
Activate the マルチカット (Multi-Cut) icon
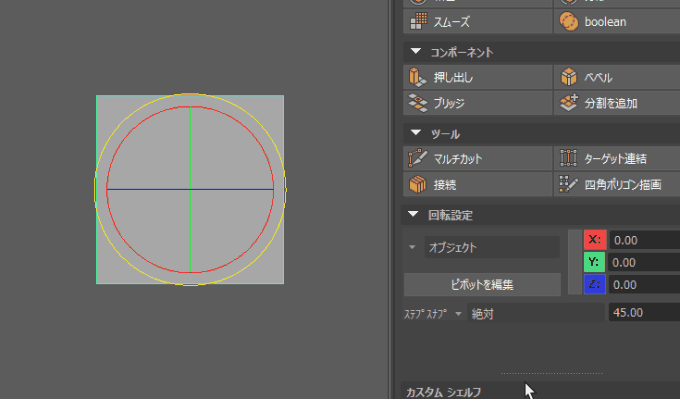418,158
